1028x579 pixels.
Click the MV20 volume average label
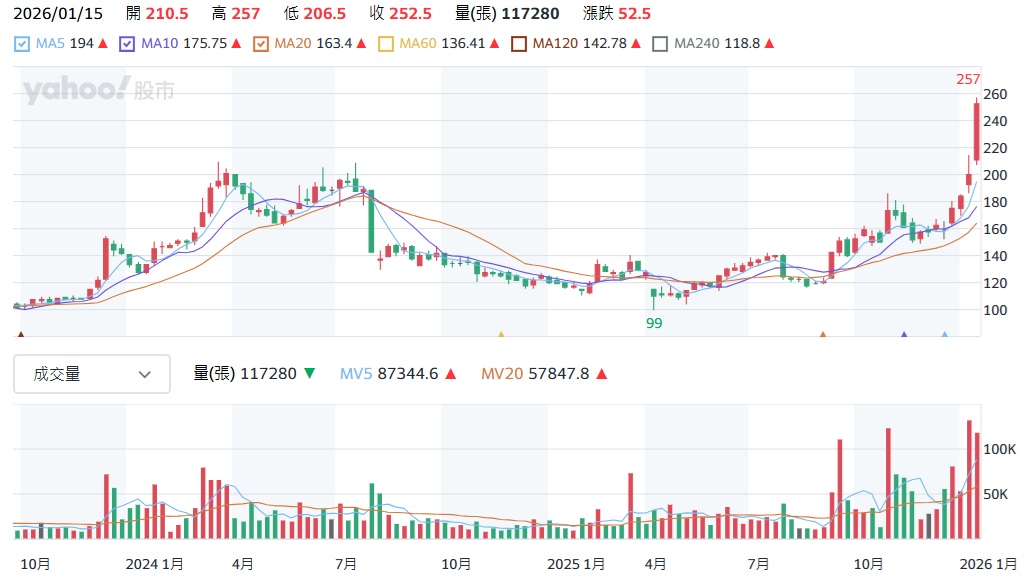(505, 374)
